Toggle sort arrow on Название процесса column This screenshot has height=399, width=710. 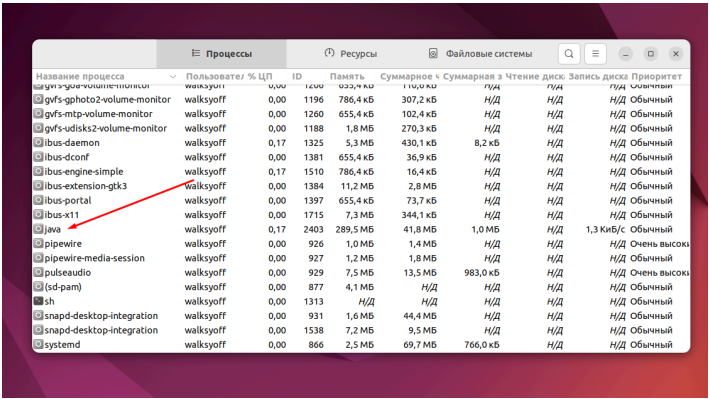(x=173, y=77)
